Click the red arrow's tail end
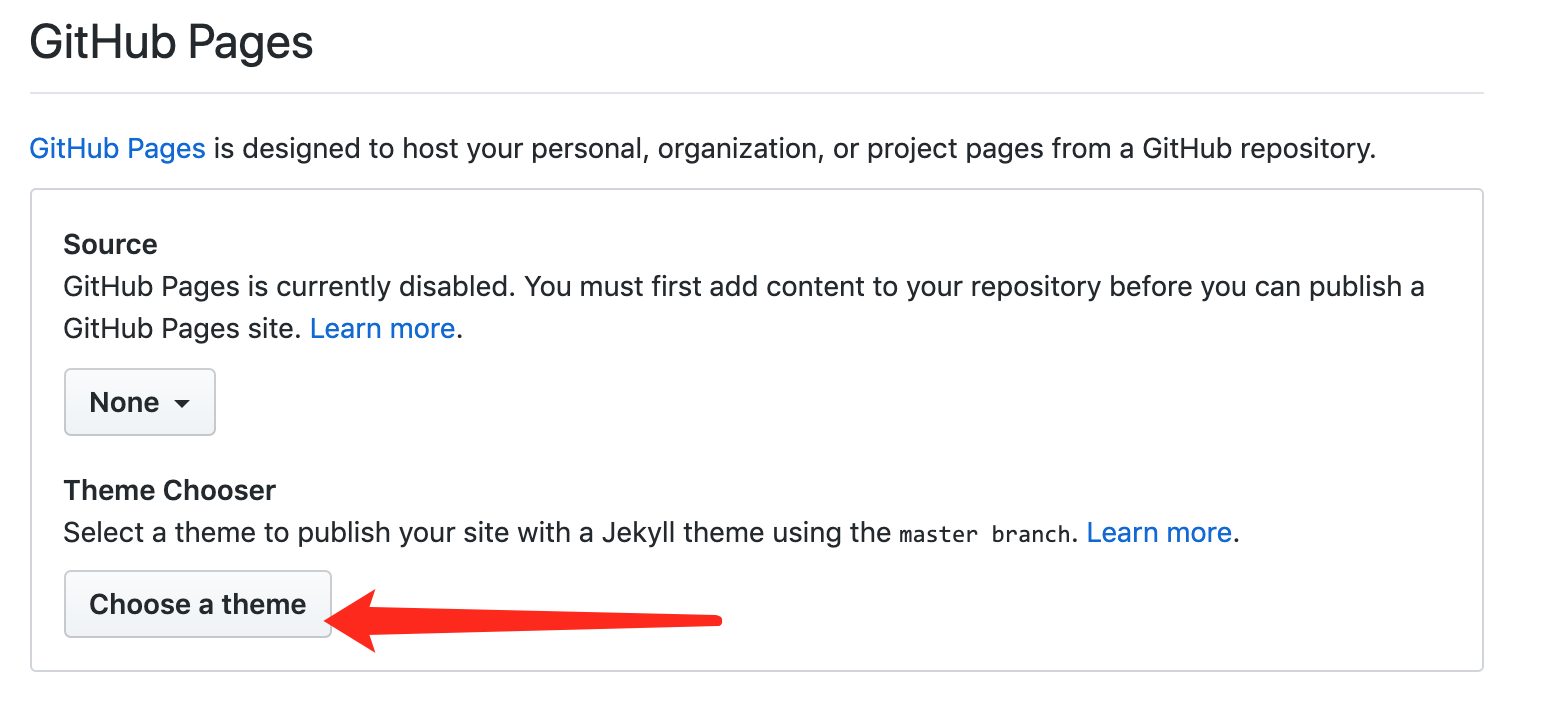The height and width of the screenshot is (712, 1562). (x=715, y=622)
